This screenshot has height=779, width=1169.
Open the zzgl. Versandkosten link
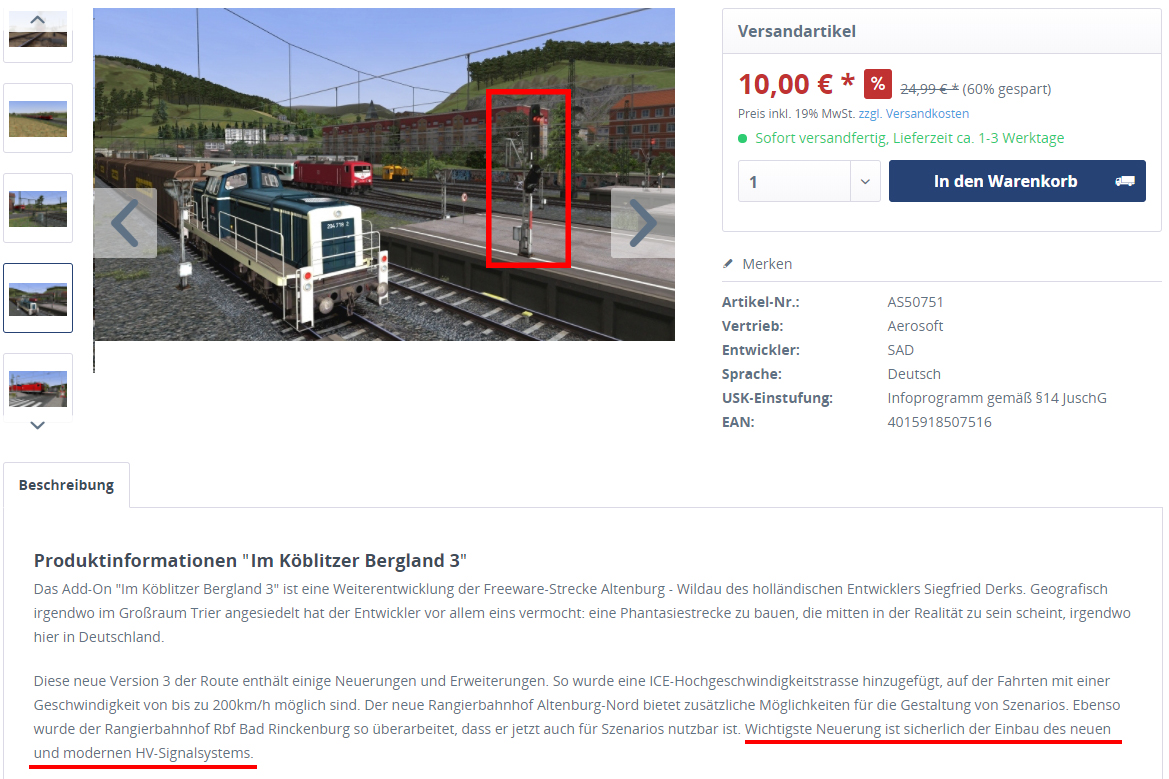coord(913,113)
